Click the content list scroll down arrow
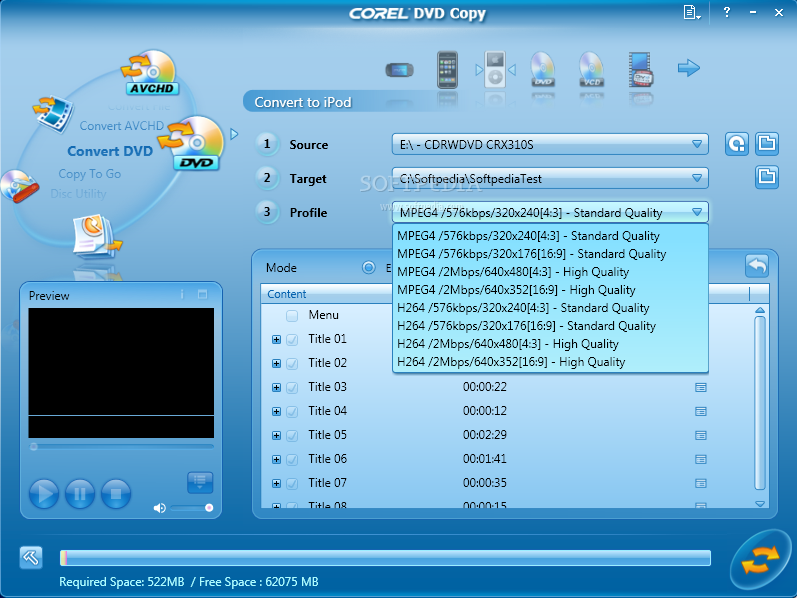Screen dimensions: 797x598 pyautogui.click(x=760, y=504)
